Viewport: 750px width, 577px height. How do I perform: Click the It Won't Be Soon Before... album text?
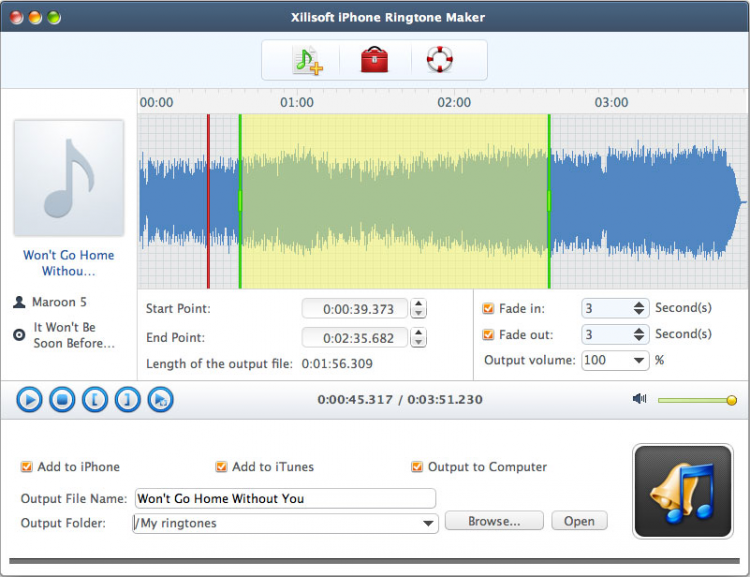click(x=74, y=335)
